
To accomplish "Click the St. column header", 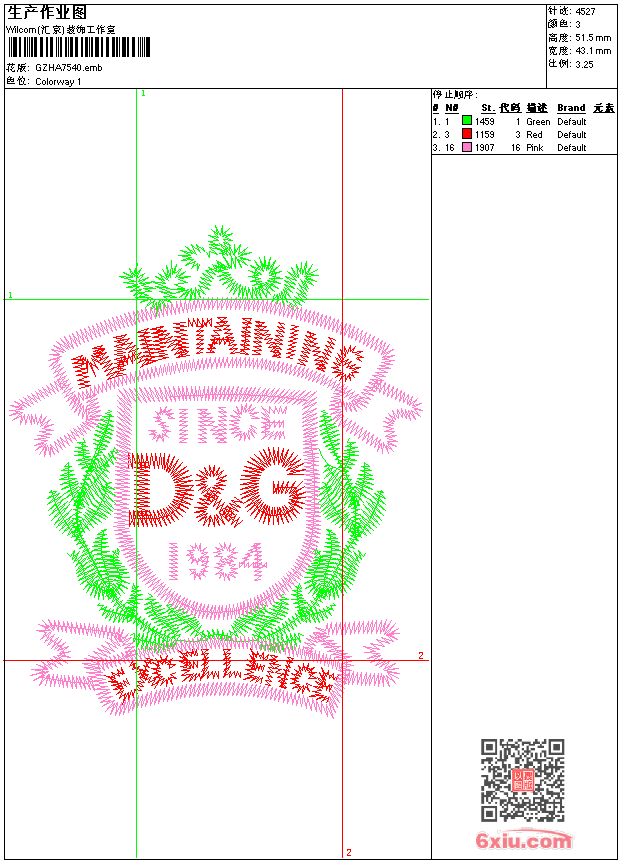I will pyautogui.click(x=488, y=108).
